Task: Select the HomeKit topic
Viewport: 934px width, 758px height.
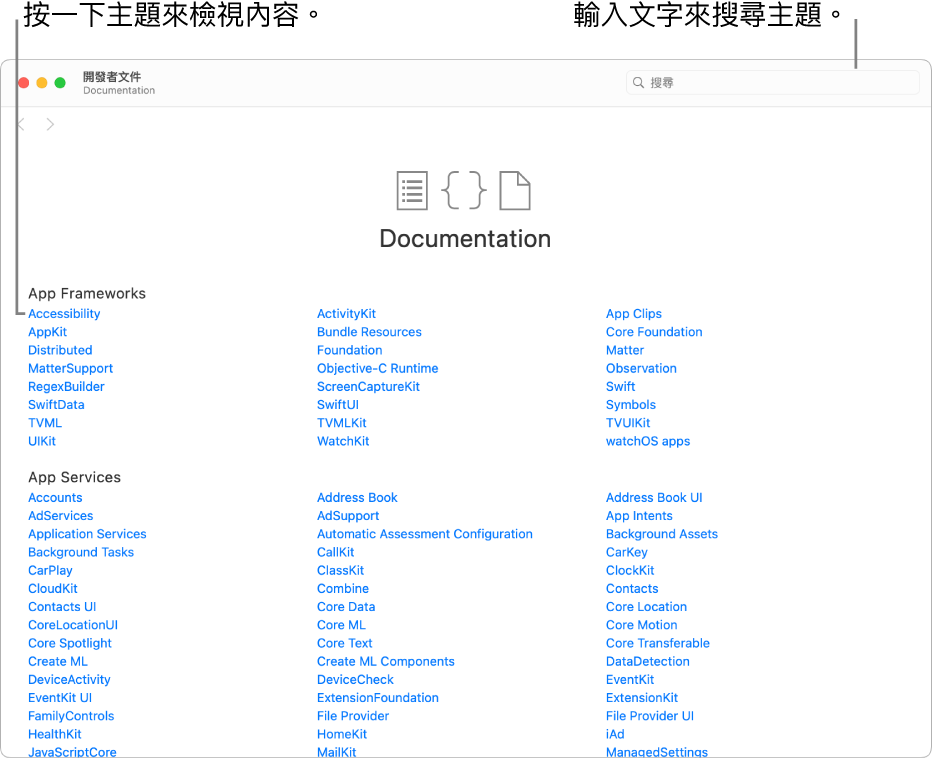Action: 342,734
